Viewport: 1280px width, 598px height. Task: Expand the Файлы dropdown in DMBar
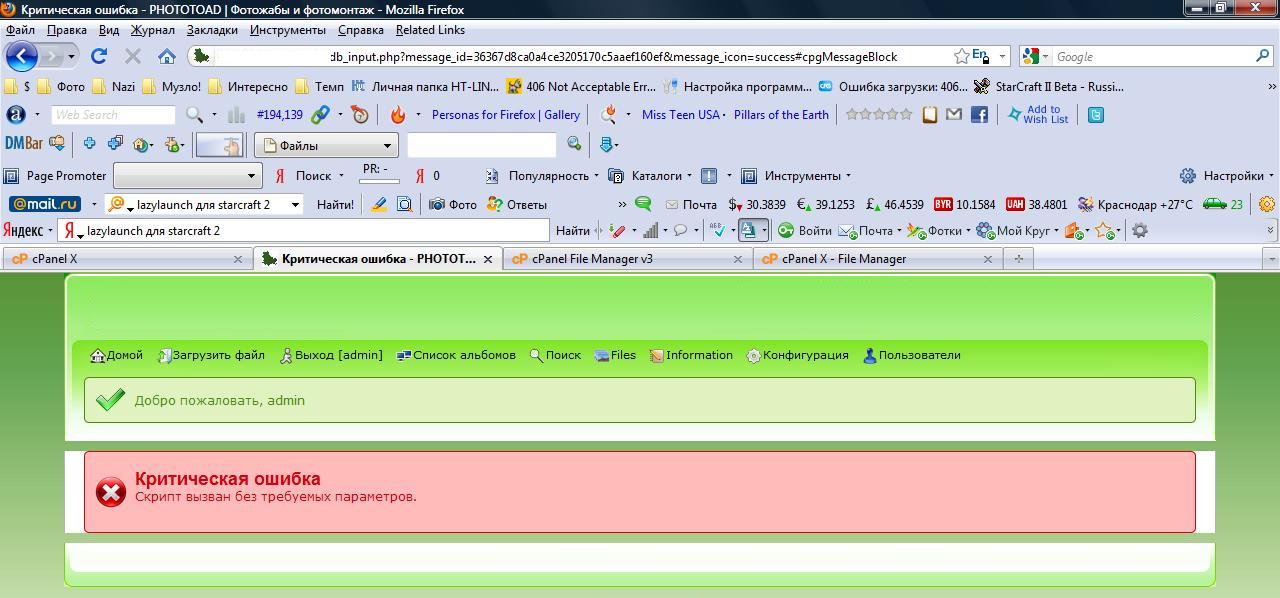tap(326, 145)
